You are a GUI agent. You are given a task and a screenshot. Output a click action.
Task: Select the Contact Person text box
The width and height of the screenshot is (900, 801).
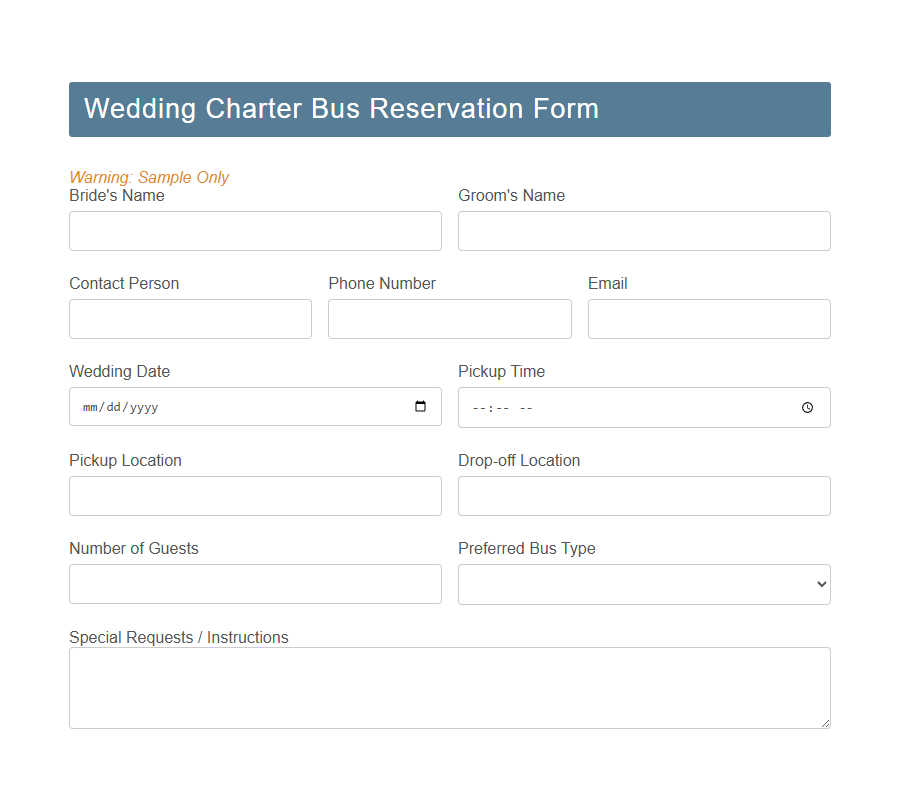tap(190, 319)
